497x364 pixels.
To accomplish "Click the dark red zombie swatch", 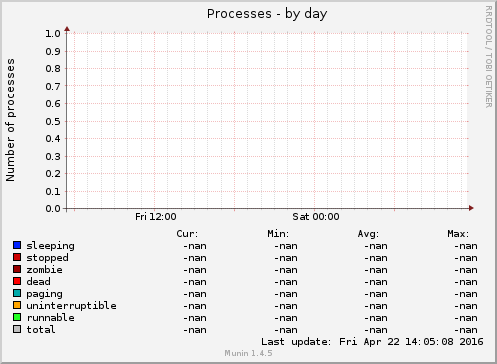I will (x=17, y=269).
